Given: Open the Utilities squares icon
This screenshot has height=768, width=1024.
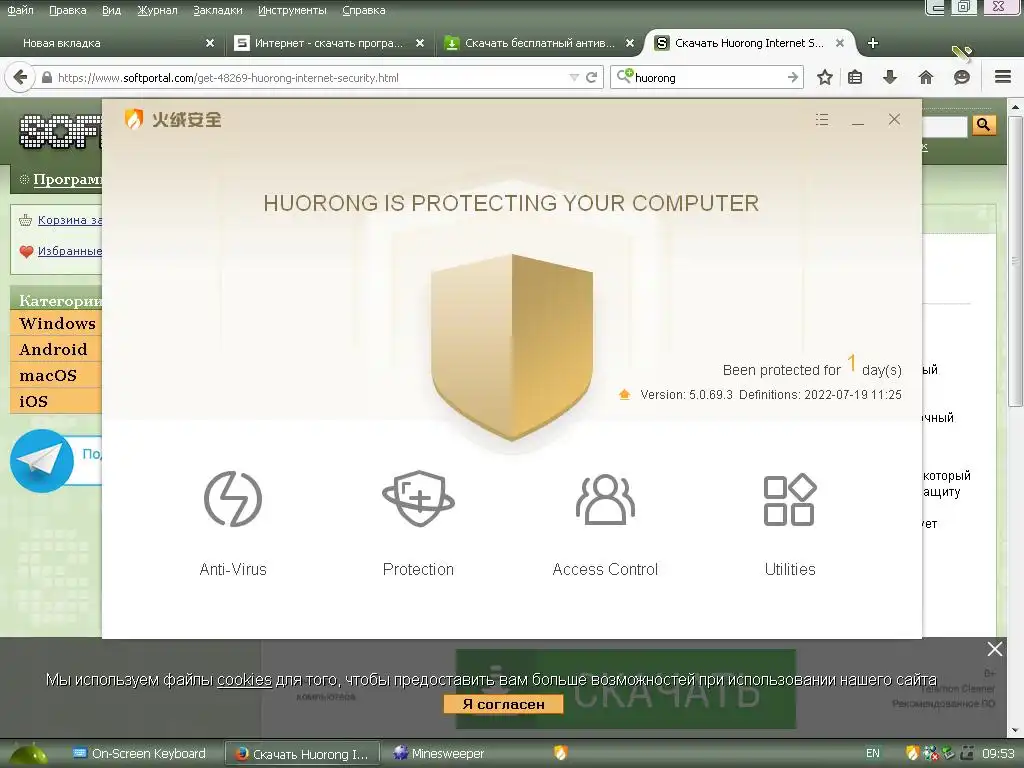Looking at the screenshot, I should pos(790,500).
